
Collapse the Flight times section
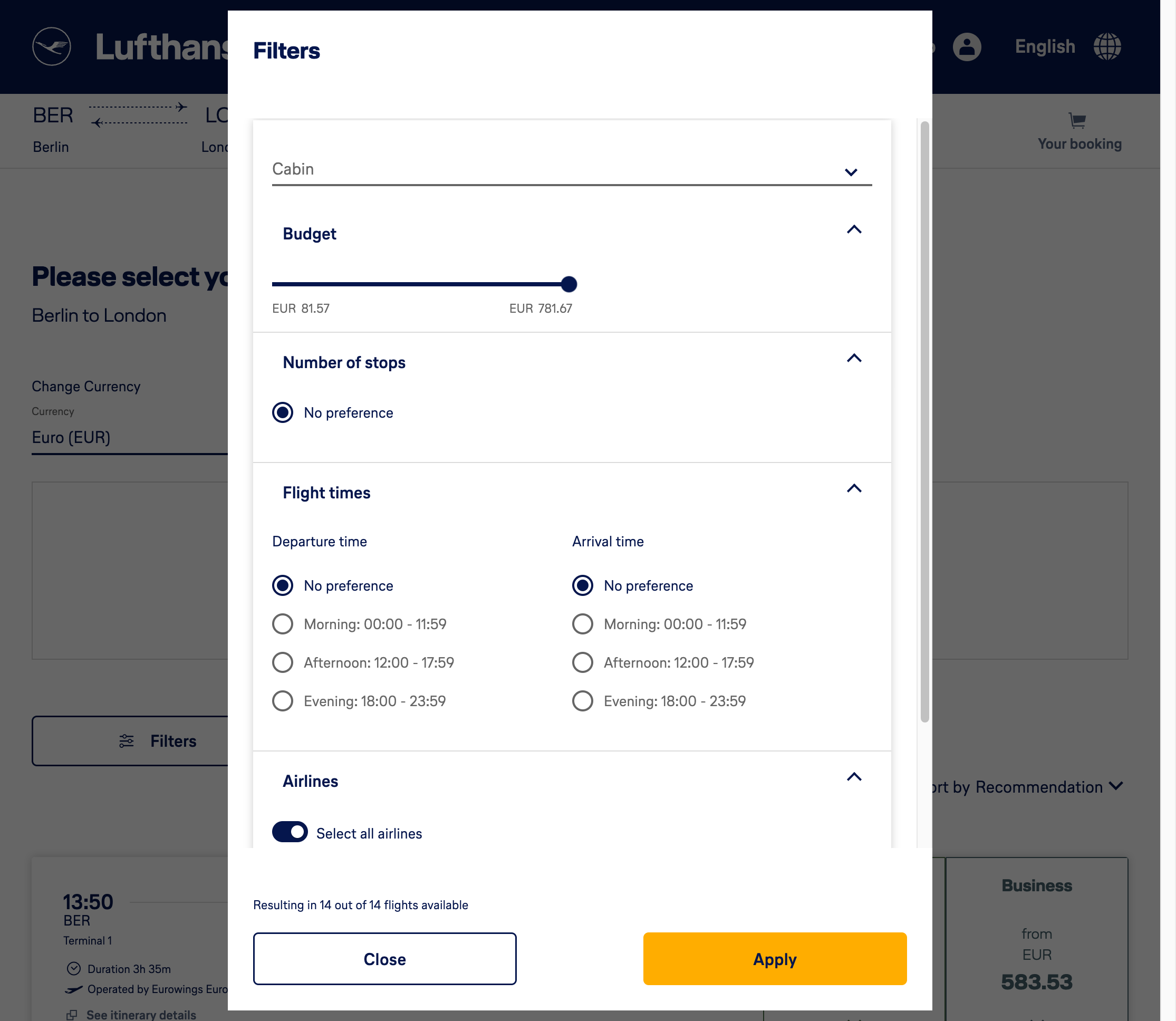click(853, 489)
